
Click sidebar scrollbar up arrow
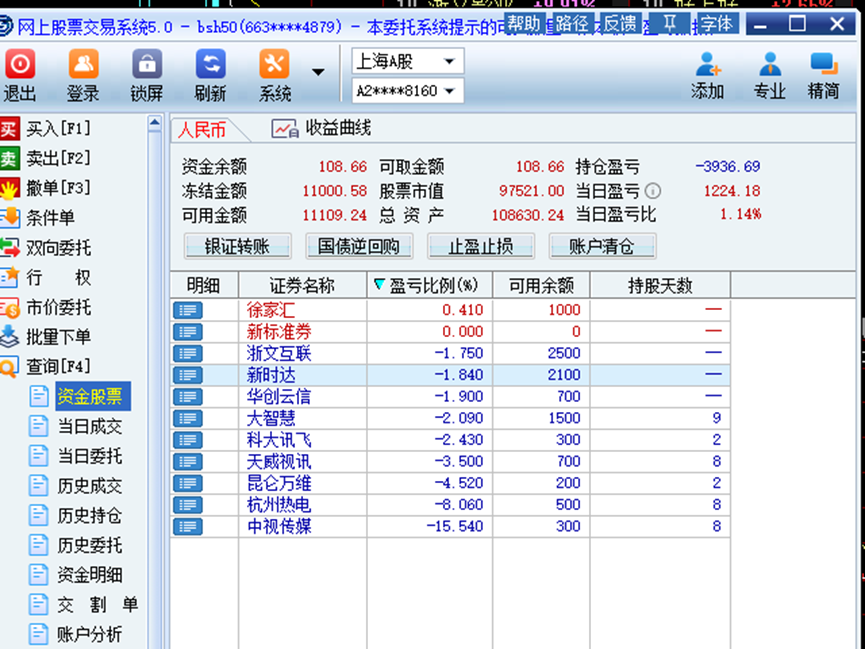(155, 124)
